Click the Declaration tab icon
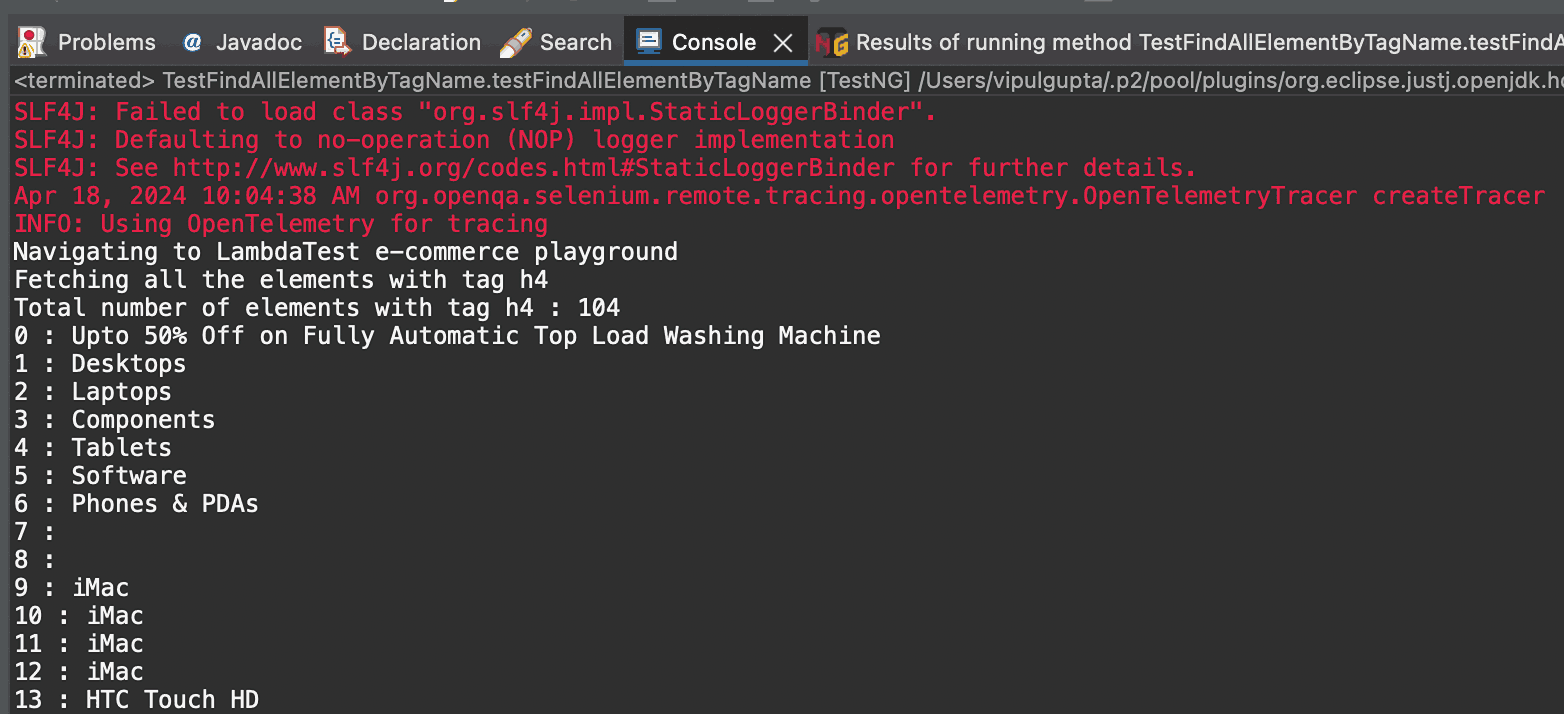This screenshot has height=714, width=1564. (x=337, y=42)
